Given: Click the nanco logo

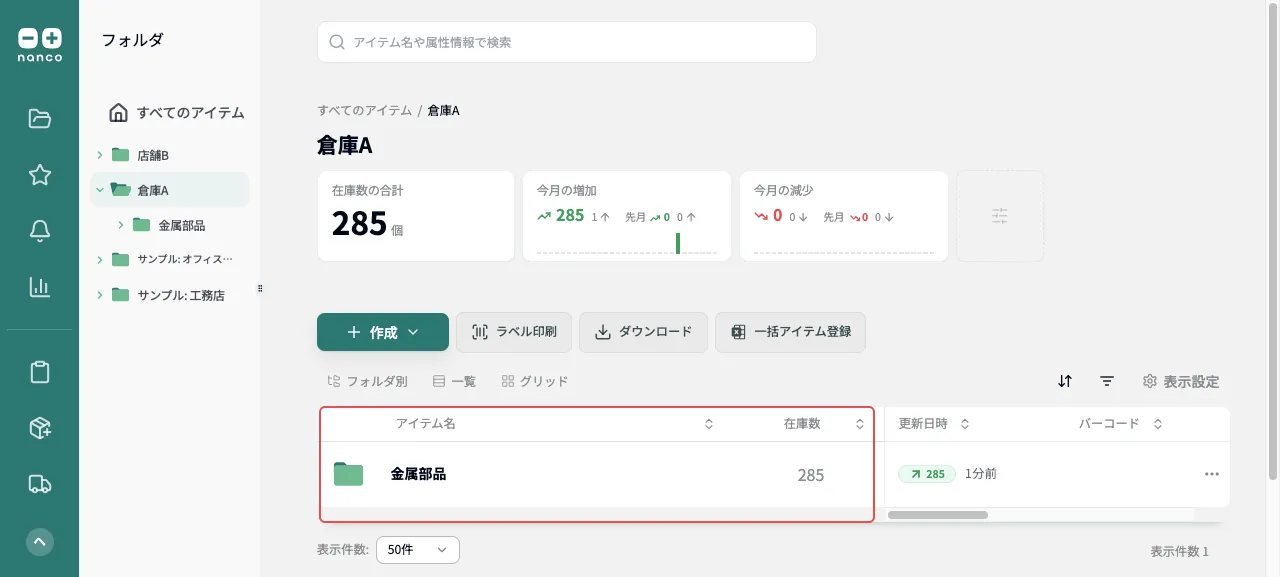Looking at the screenshot, I should coord(40,45).
